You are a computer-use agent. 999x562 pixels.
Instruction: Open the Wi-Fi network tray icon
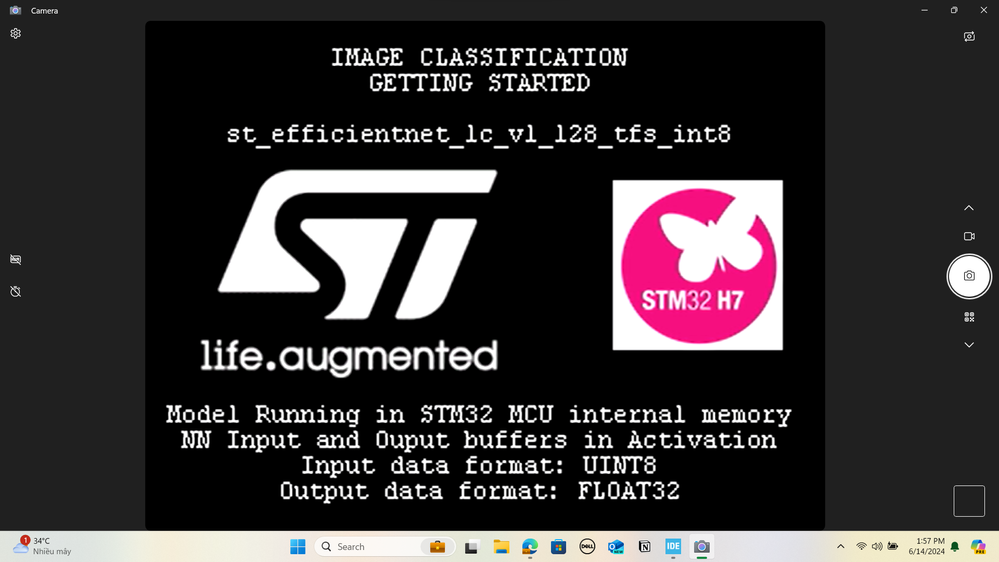pos(861,547)
